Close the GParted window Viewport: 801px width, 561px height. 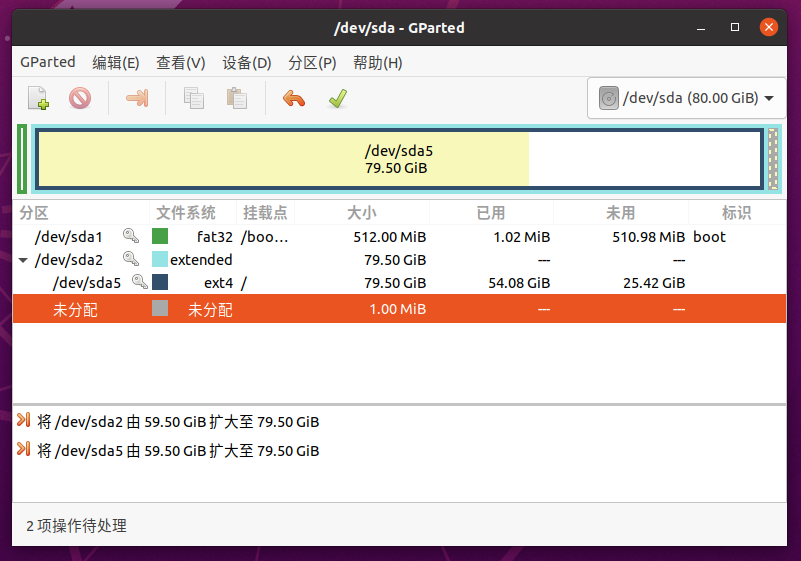pyautogui.click(x=768, y=27)
